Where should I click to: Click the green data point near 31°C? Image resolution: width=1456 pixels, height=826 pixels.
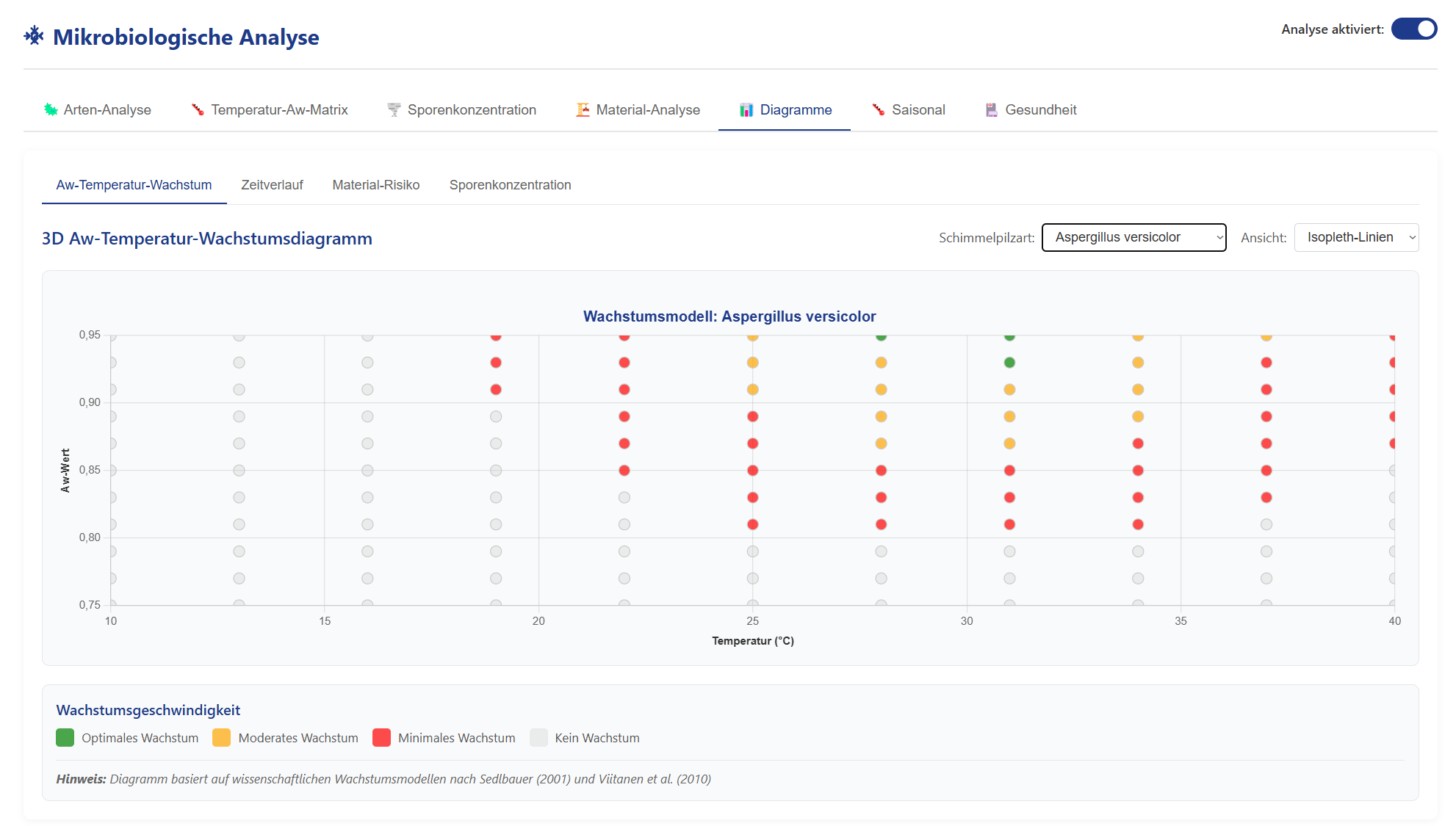point(1009,363)
